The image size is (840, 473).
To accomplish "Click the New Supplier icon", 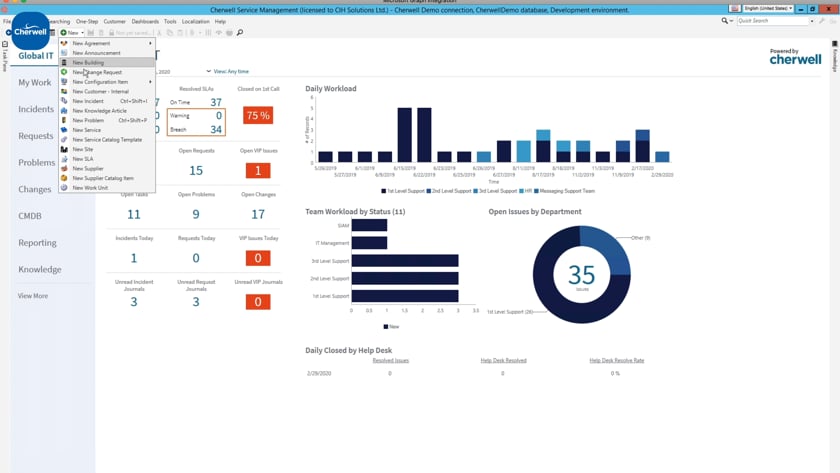I will coord(64,169).
